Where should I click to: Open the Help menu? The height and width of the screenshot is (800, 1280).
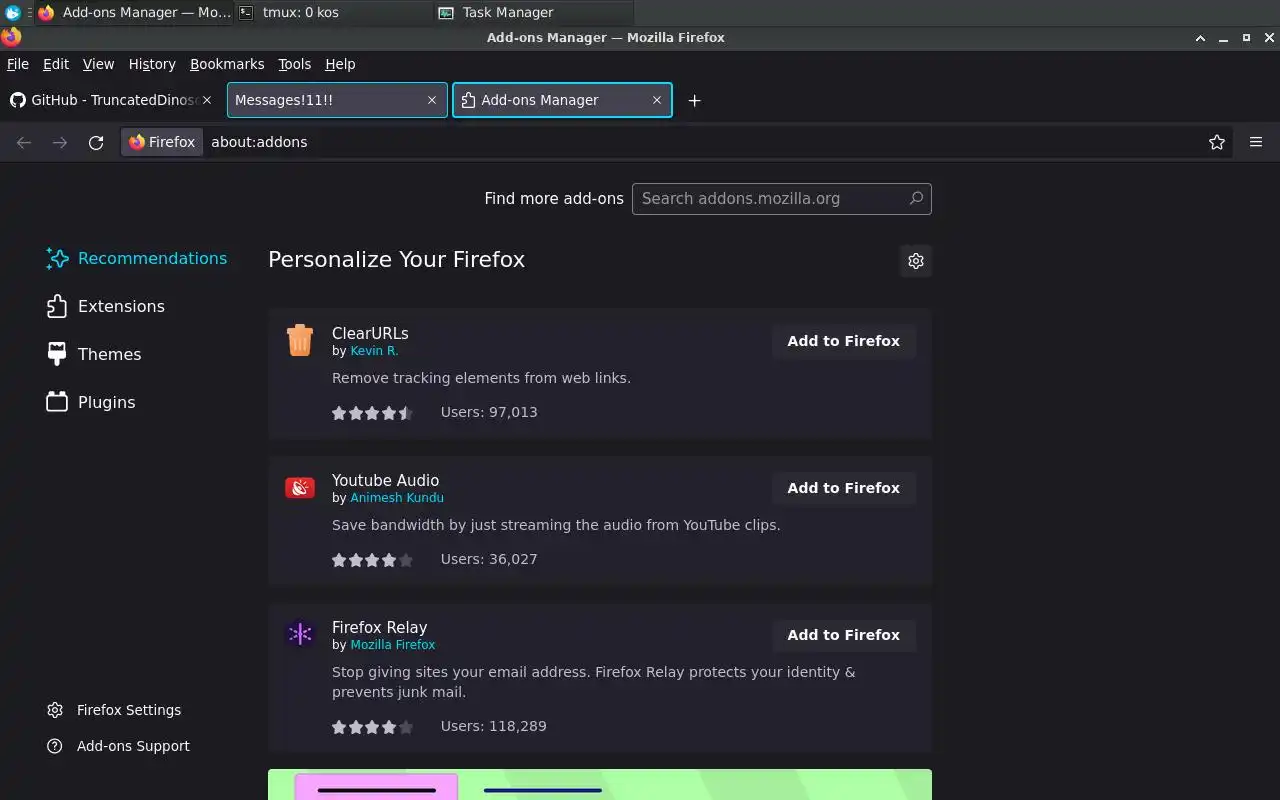coord(340,64)
